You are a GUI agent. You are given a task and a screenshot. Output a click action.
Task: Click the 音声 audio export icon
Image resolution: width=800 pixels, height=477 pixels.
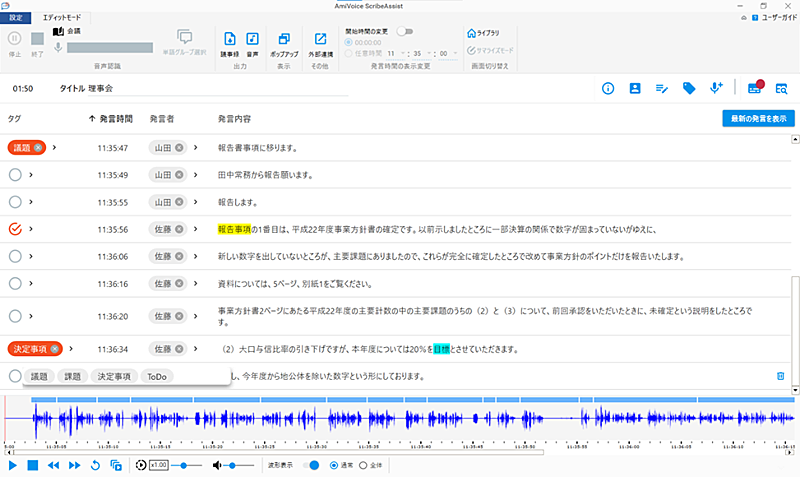[253, 39]
